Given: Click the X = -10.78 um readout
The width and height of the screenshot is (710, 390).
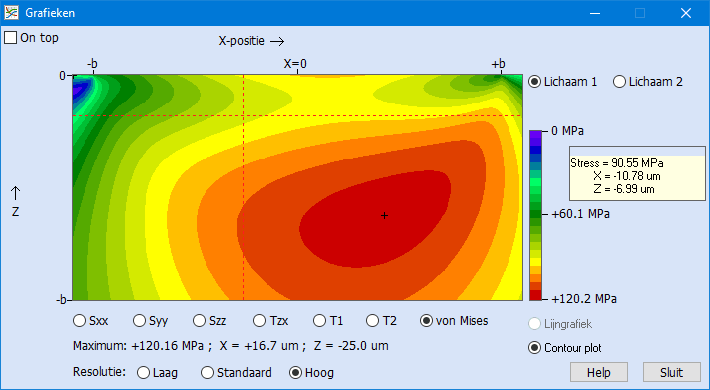Looking at the screenshot, I should click(x=627, y=176).
